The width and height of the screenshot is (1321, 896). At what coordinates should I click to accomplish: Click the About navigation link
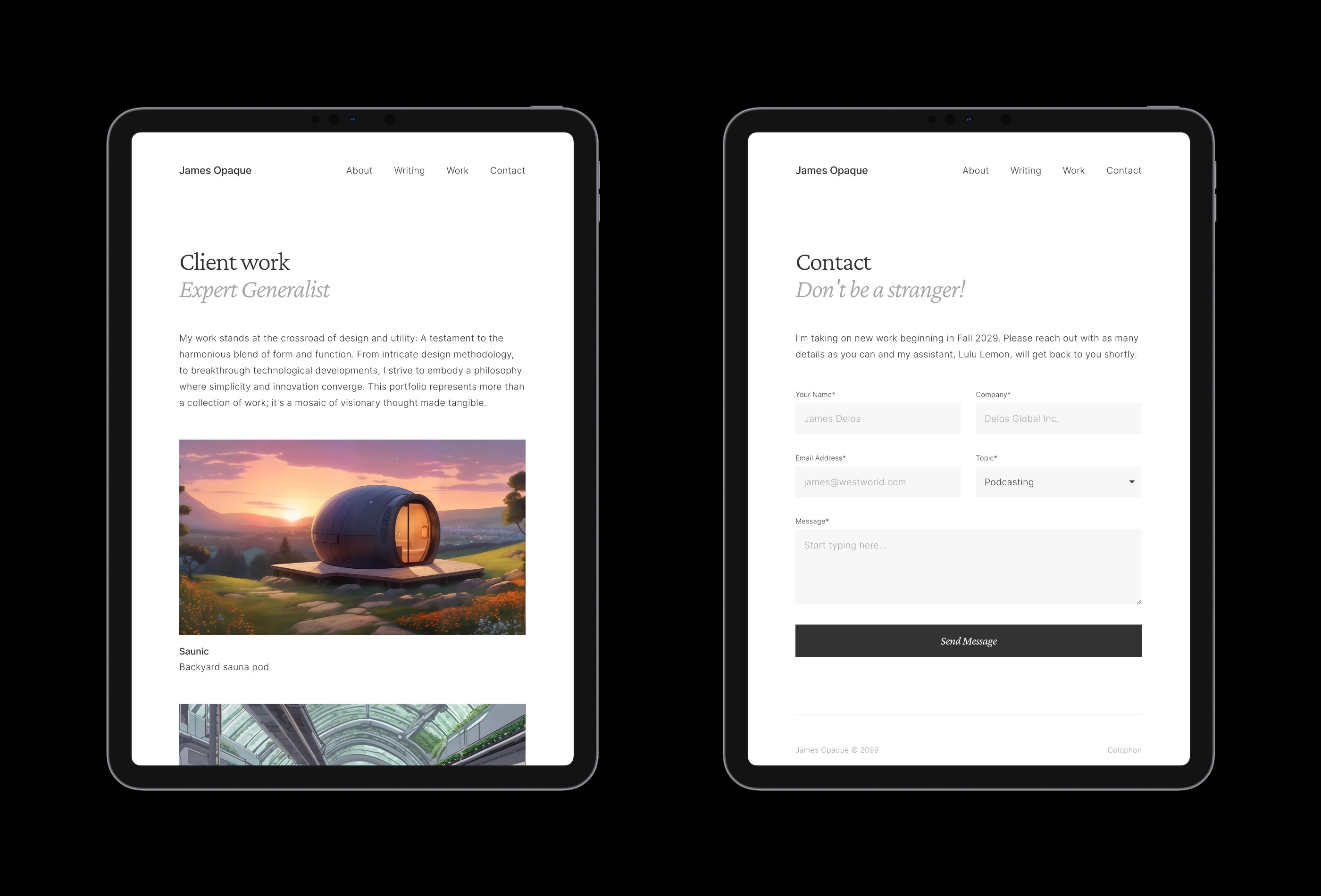point(359,170)
